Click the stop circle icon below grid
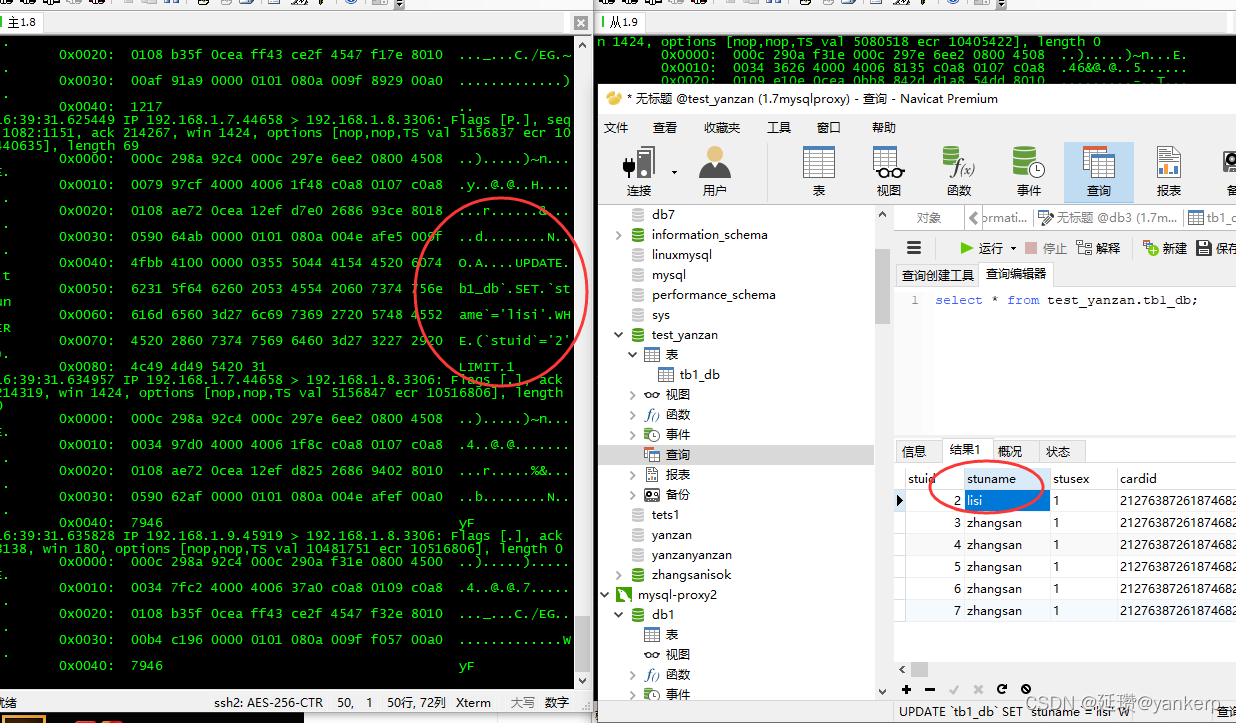 tap(1026, 689)
